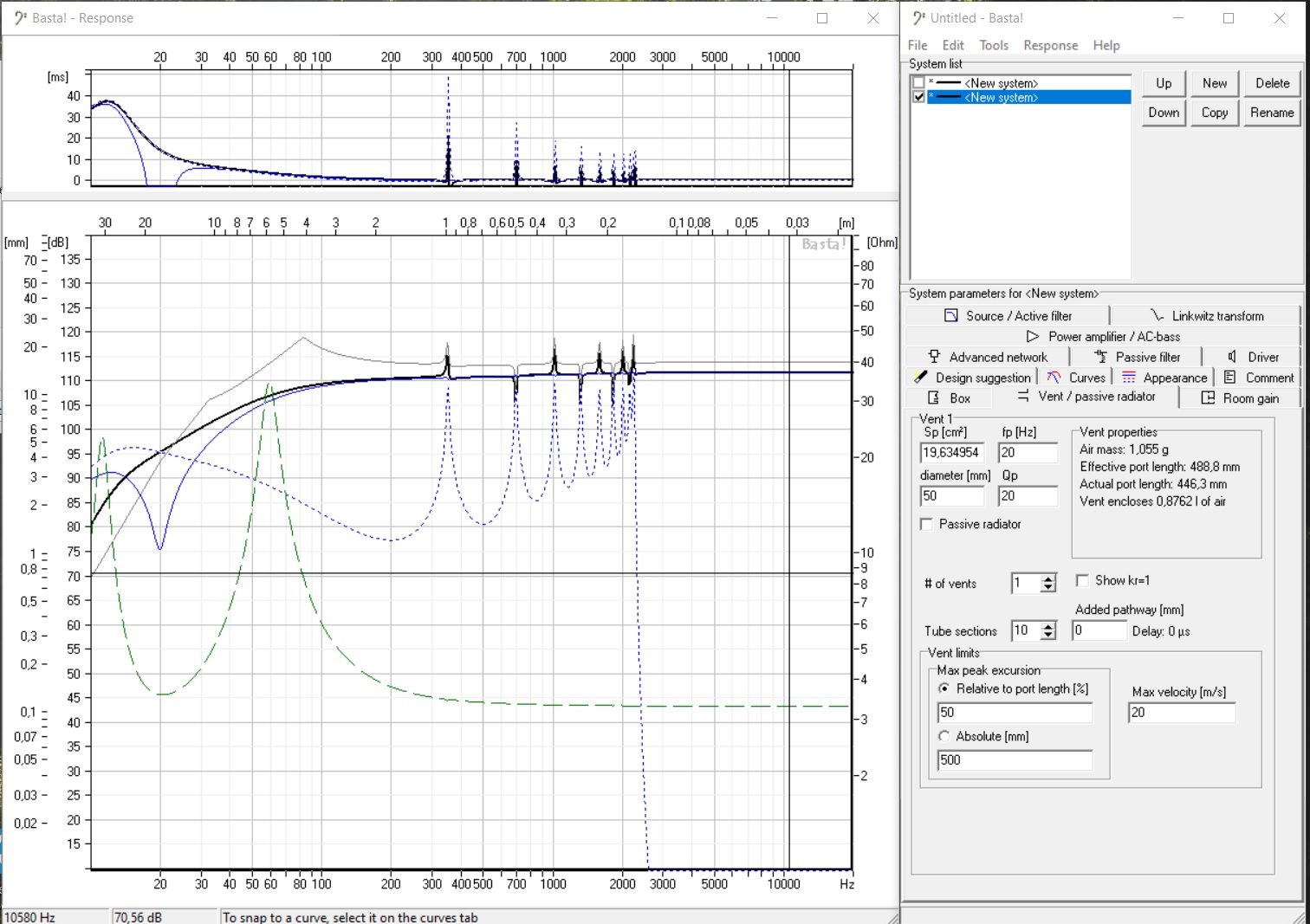This screenshot has width=1310, height=924.
Task: Open the Response menu
Action: click(x=1051, y=45)
